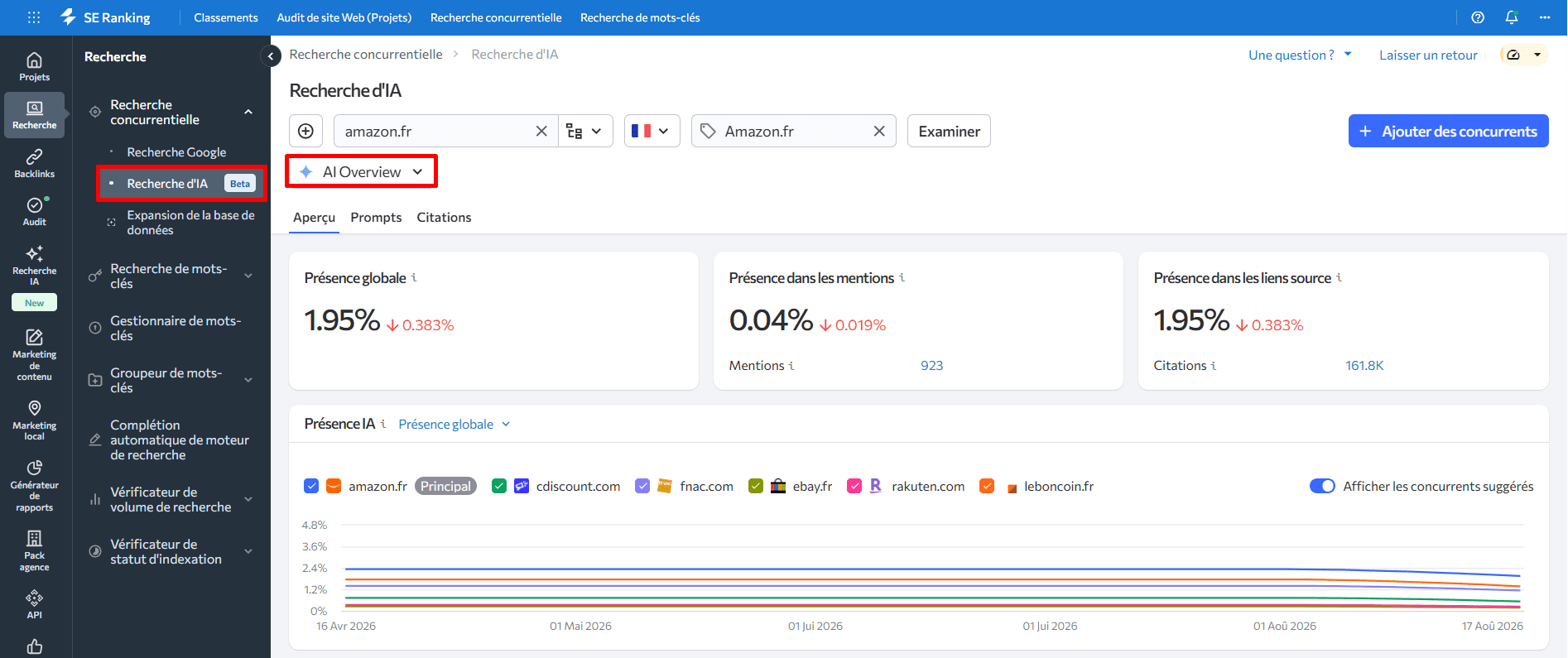Clear the Amazon.fr brand tag field
1568x658 pixels.
(879, 131)
